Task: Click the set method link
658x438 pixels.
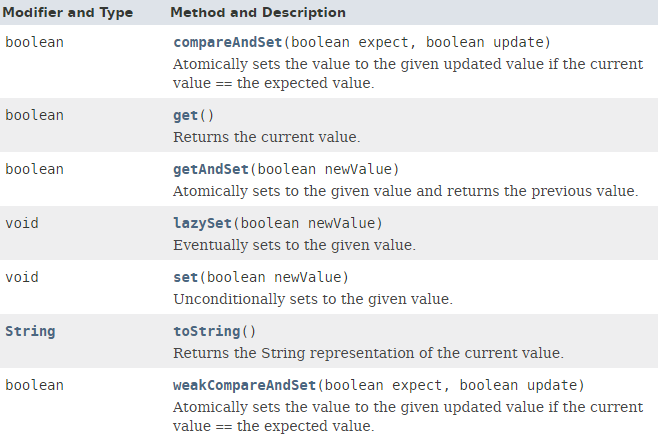Action: pos(186,277)
